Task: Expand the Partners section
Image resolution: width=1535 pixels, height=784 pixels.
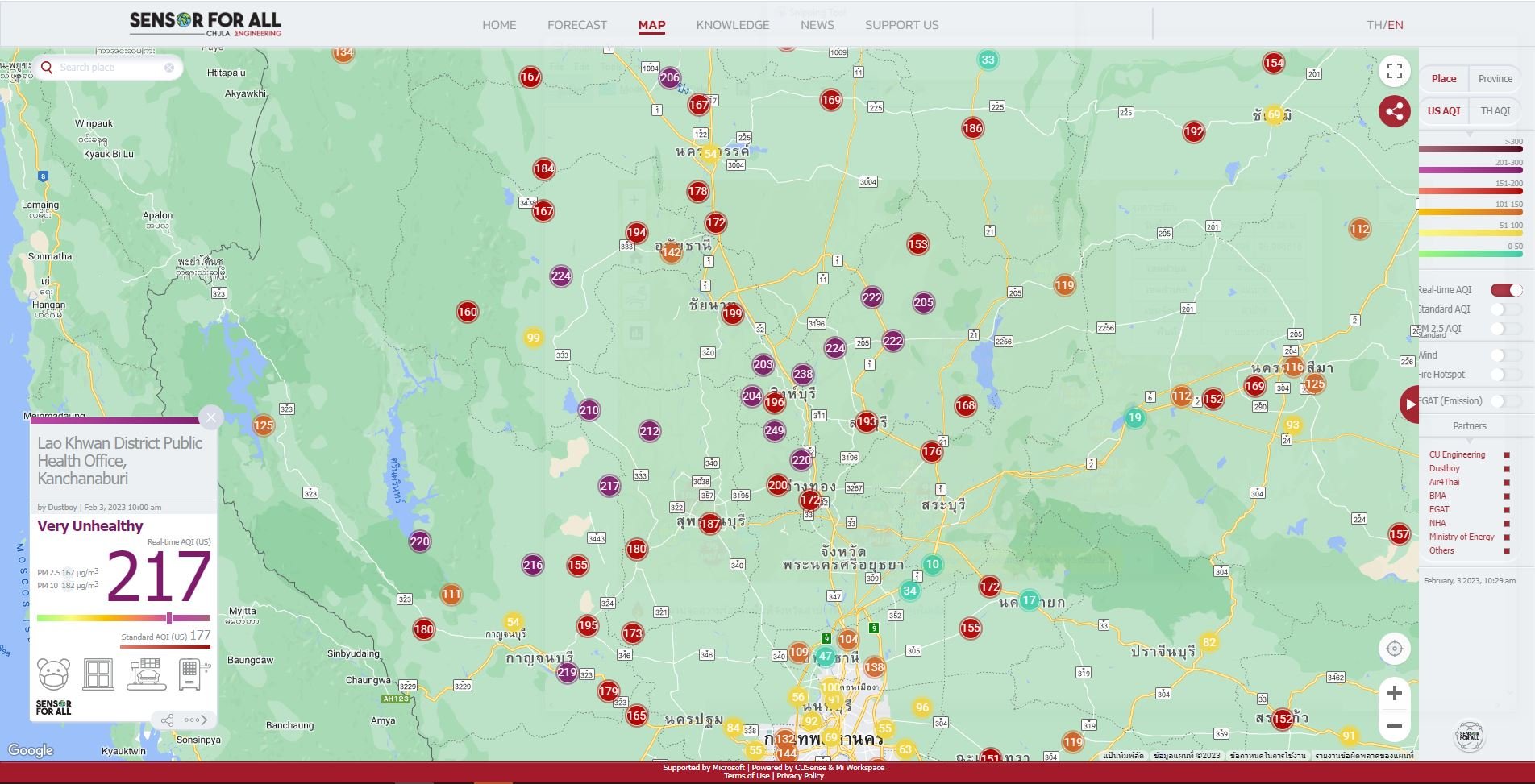Action: pyautogui.click(x=1469, y=426)
